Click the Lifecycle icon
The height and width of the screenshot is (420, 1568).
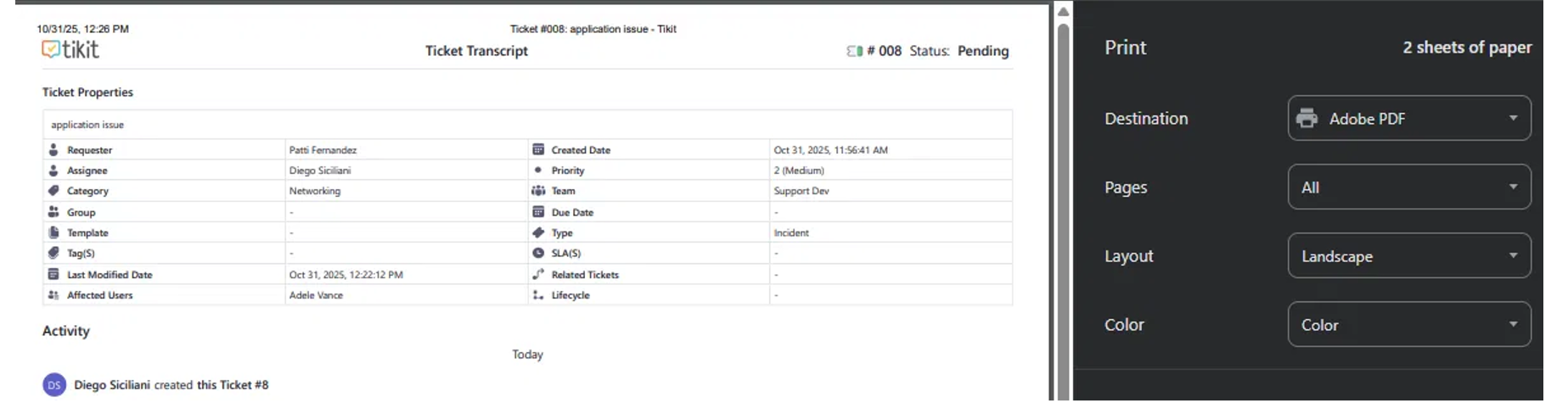click(x=538, y=294)
